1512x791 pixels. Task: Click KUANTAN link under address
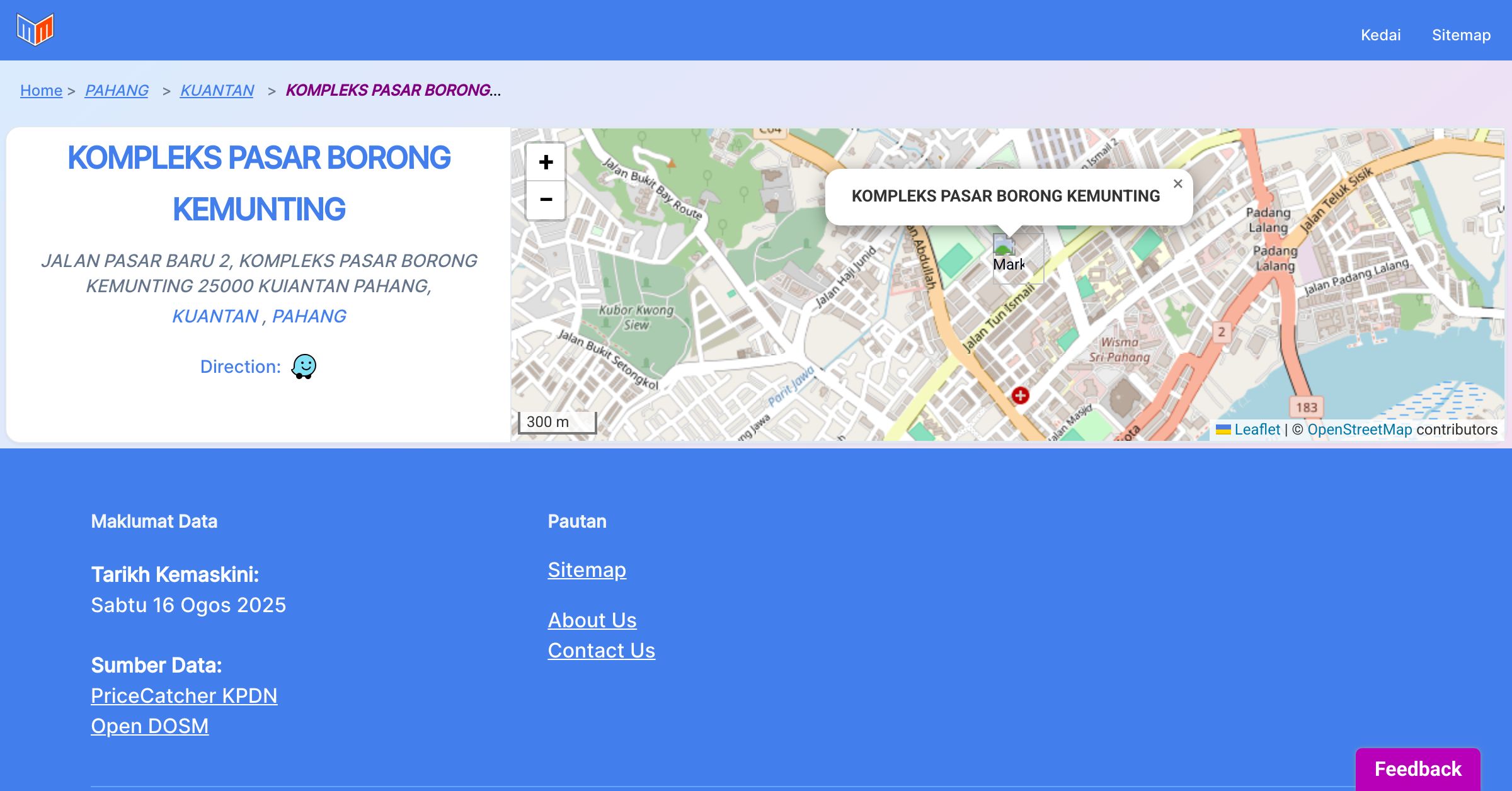[215, 316]
